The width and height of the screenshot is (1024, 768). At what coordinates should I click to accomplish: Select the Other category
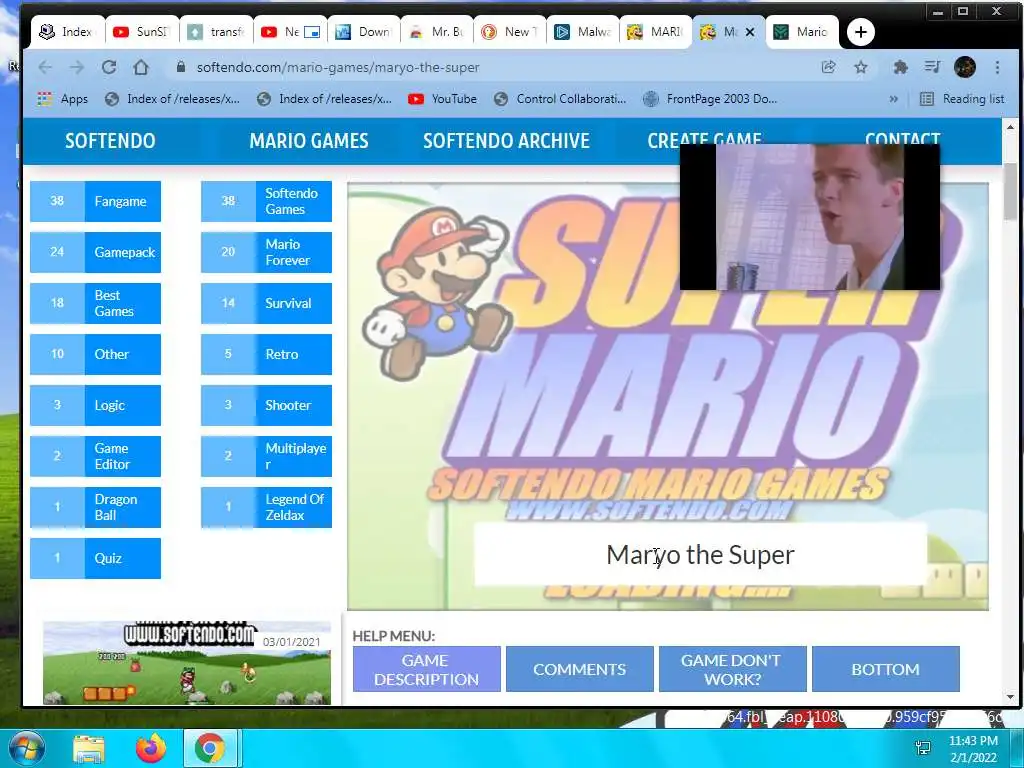point(95,354)
